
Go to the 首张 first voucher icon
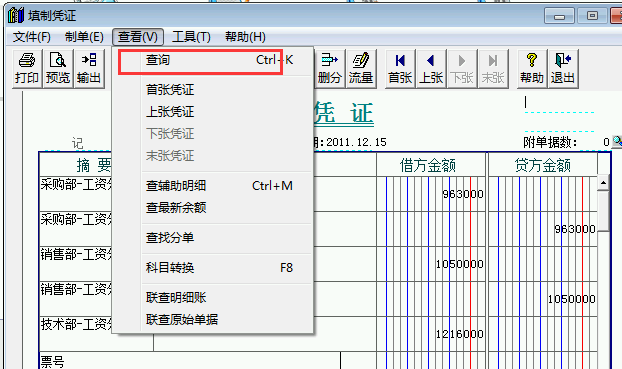coord(400,68)
